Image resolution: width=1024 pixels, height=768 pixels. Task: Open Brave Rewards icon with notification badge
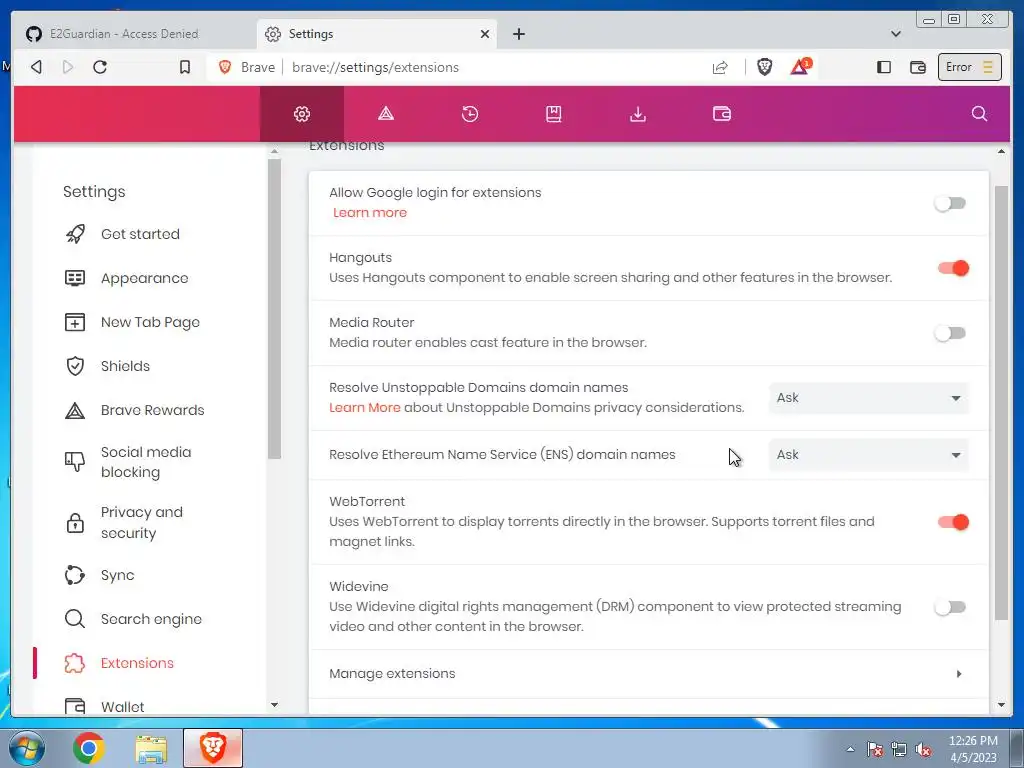[801, 66]
